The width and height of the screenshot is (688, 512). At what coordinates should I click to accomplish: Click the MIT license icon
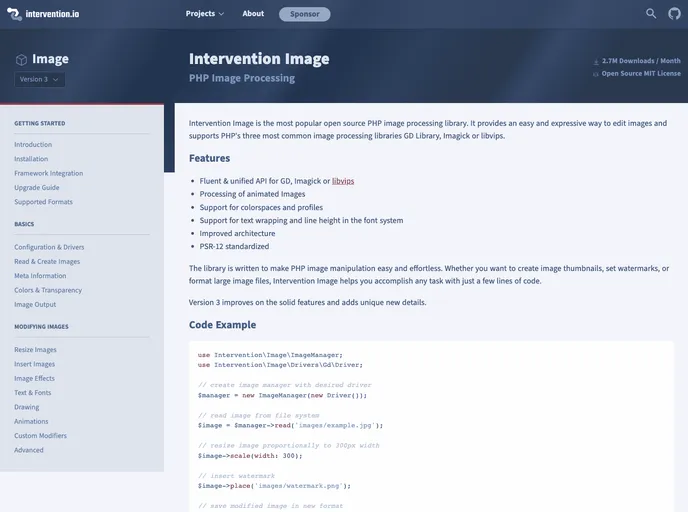pyautogui.click(x=596, y=74)
